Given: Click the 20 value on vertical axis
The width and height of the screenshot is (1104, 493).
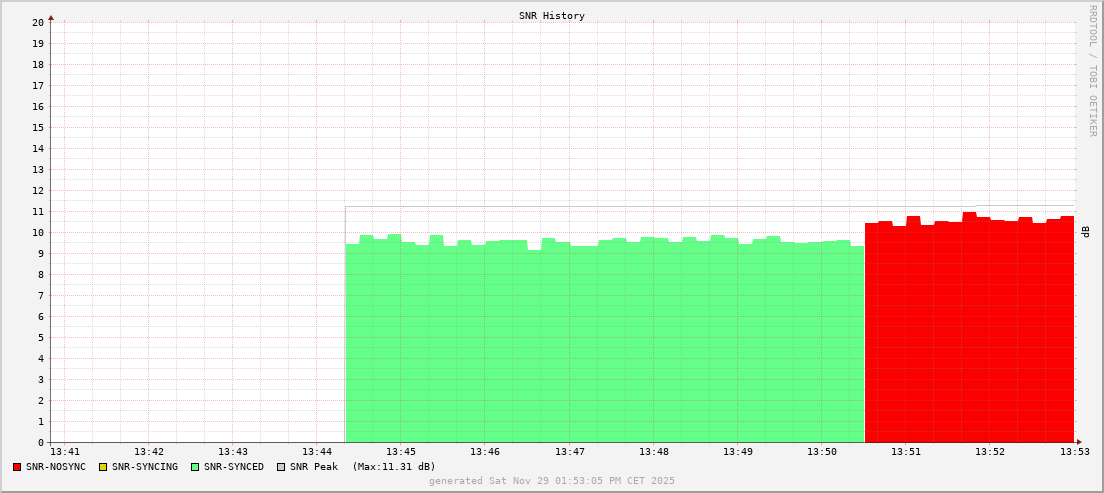Looking at the screenshot, I should click(x=38, y=22).
